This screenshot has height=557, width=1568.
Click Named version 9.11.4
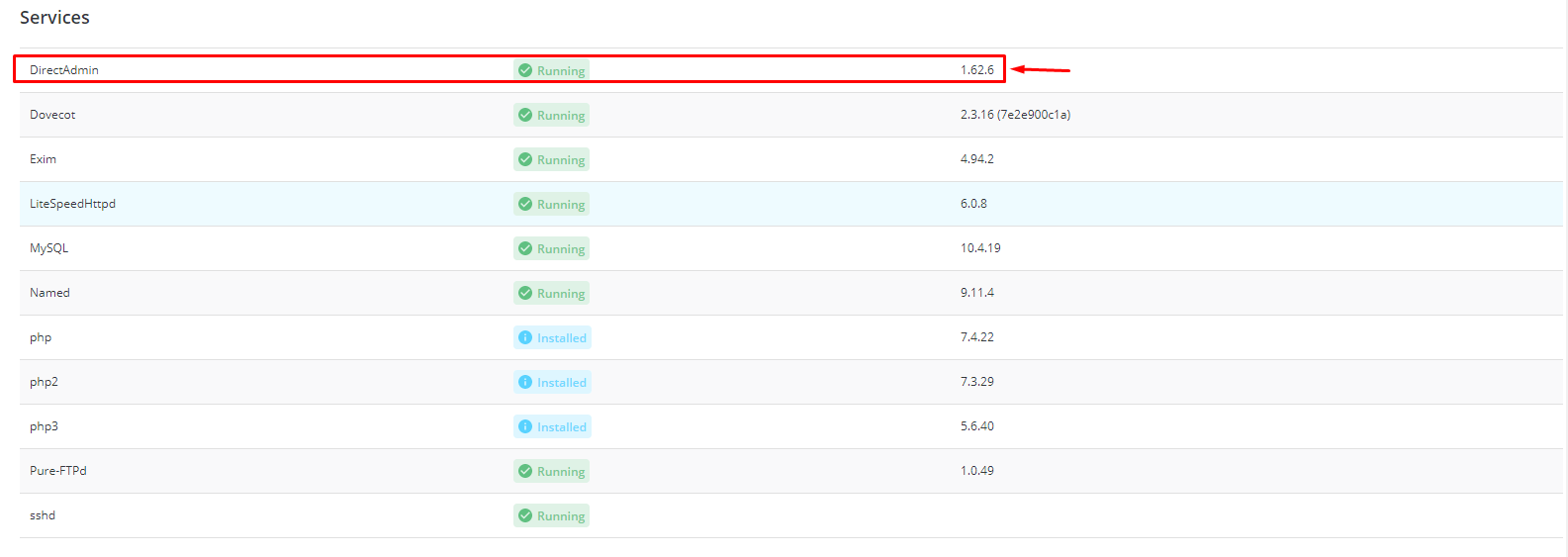[977, 293]
